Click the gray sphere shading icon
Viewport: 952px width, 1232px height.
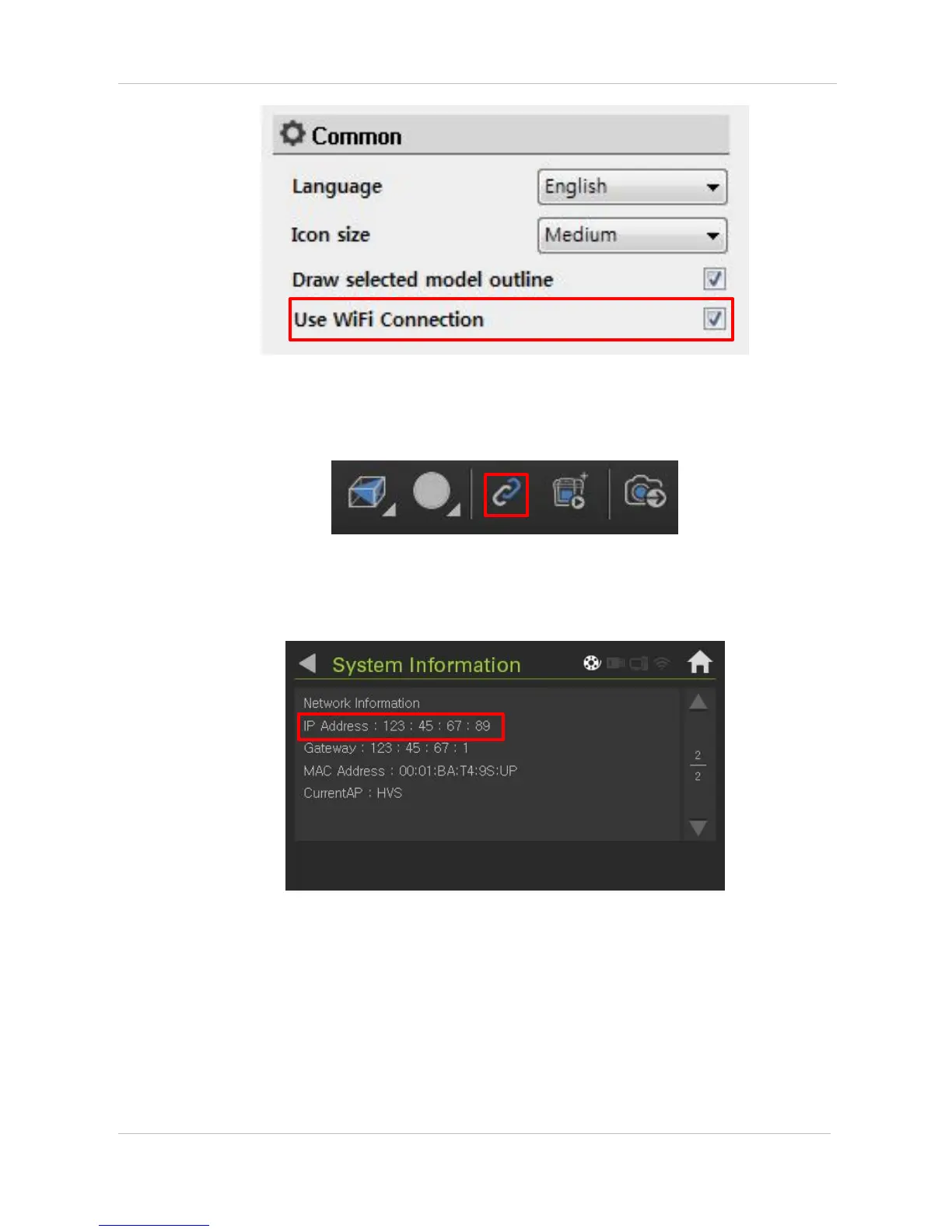[432, 491]
